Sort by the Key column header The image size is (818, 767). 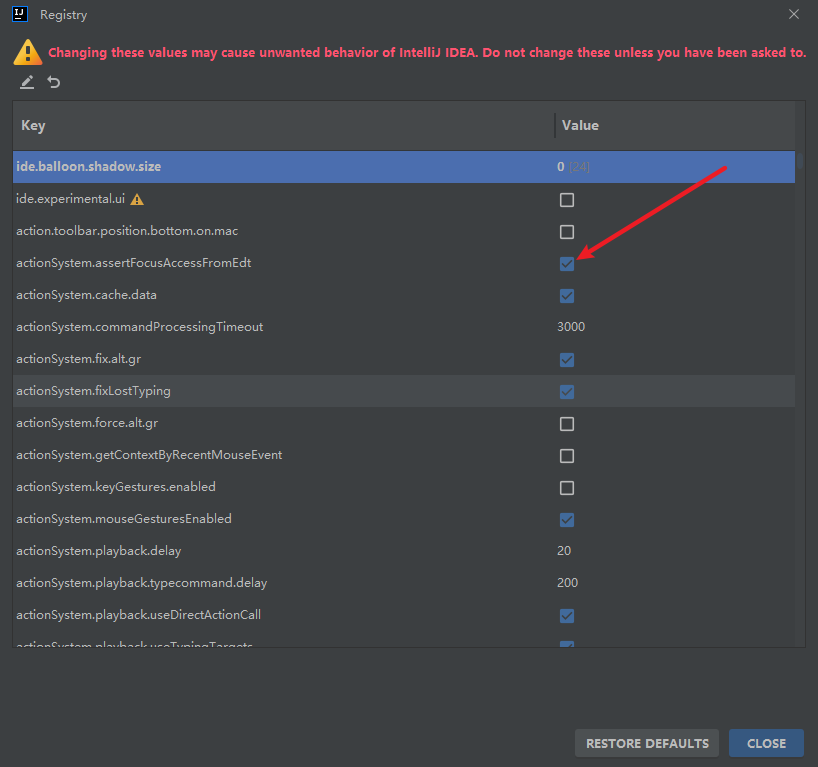coord(280,126)
